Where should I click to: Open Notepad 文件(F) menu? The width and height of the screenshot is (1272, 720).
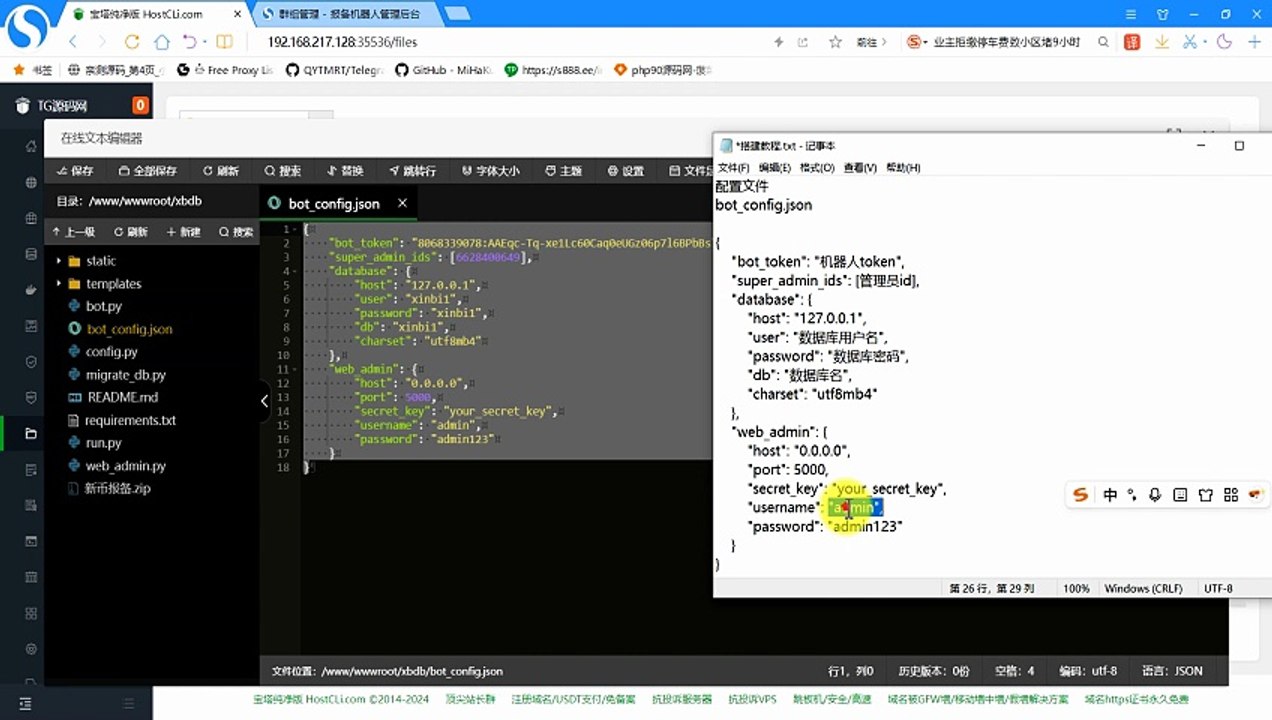pos(734,168)
